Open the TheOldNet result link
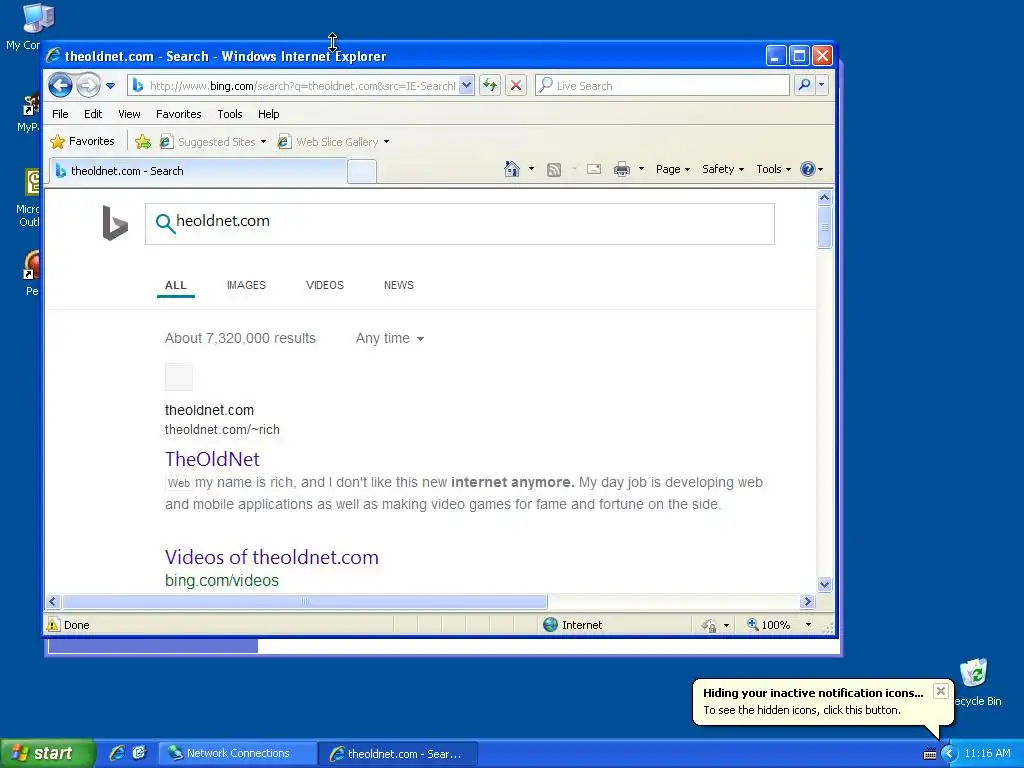The image size is (1024, 768). pos(212,459)
